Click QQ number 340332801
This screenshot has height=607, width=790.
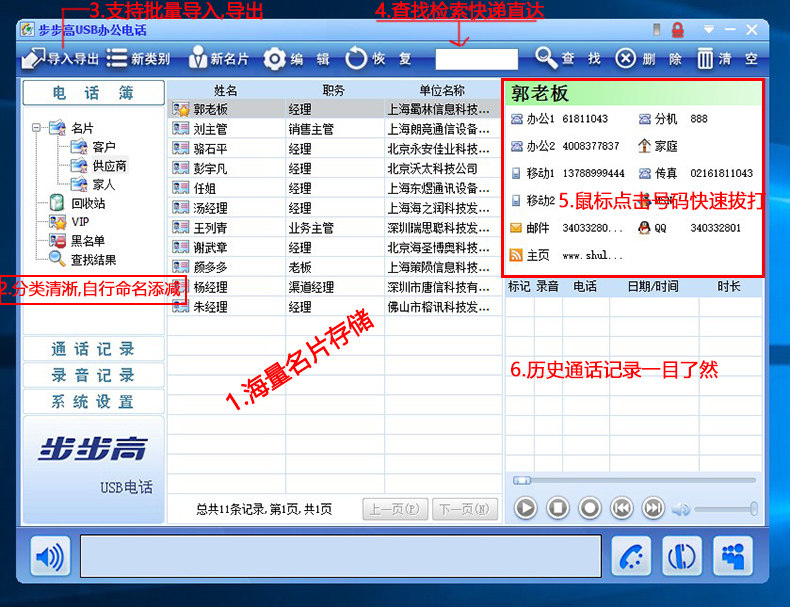715,228
